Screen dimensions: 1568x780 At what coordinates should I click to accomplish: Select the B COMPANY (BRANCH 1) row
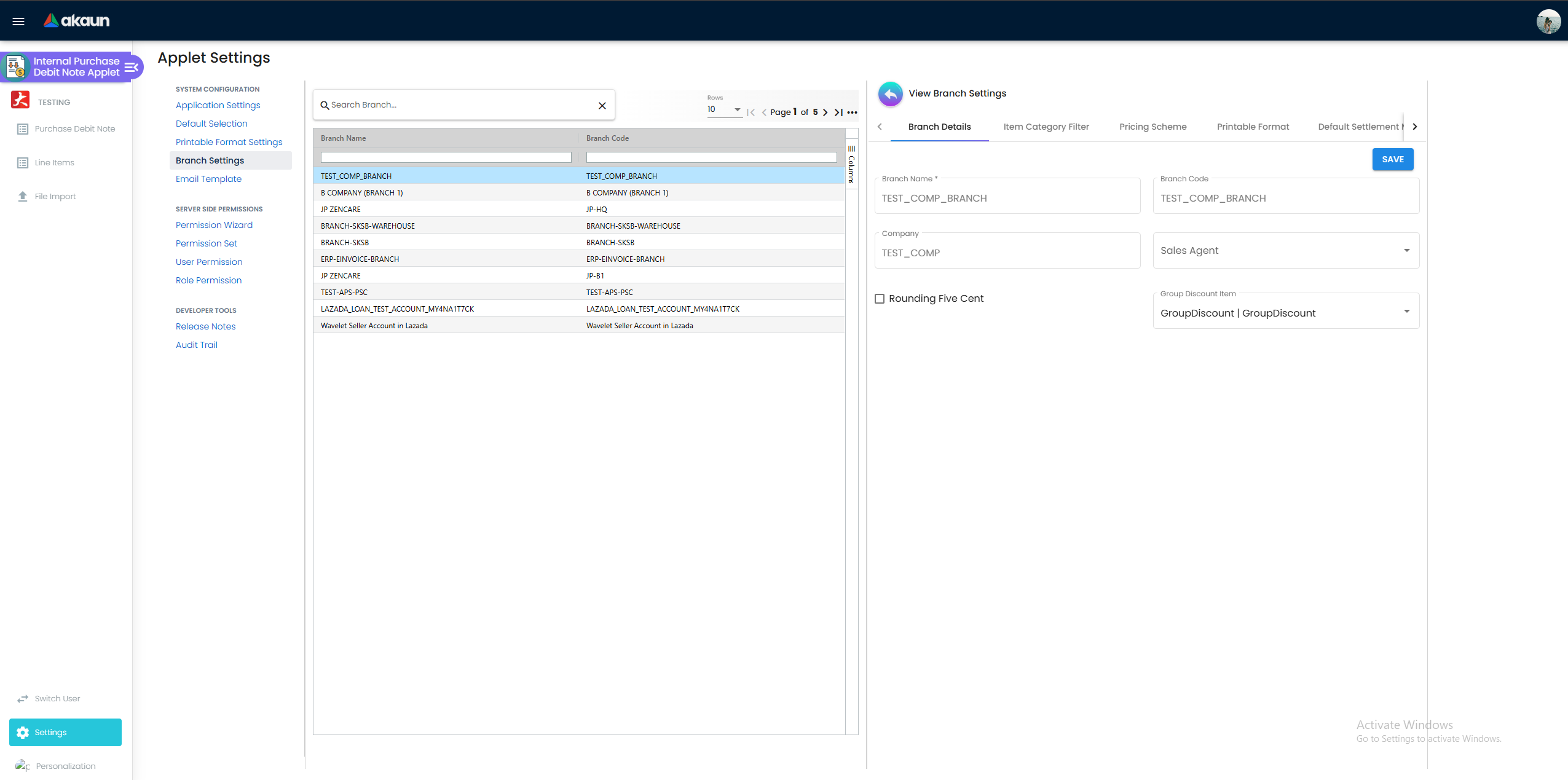click(579, 193)
